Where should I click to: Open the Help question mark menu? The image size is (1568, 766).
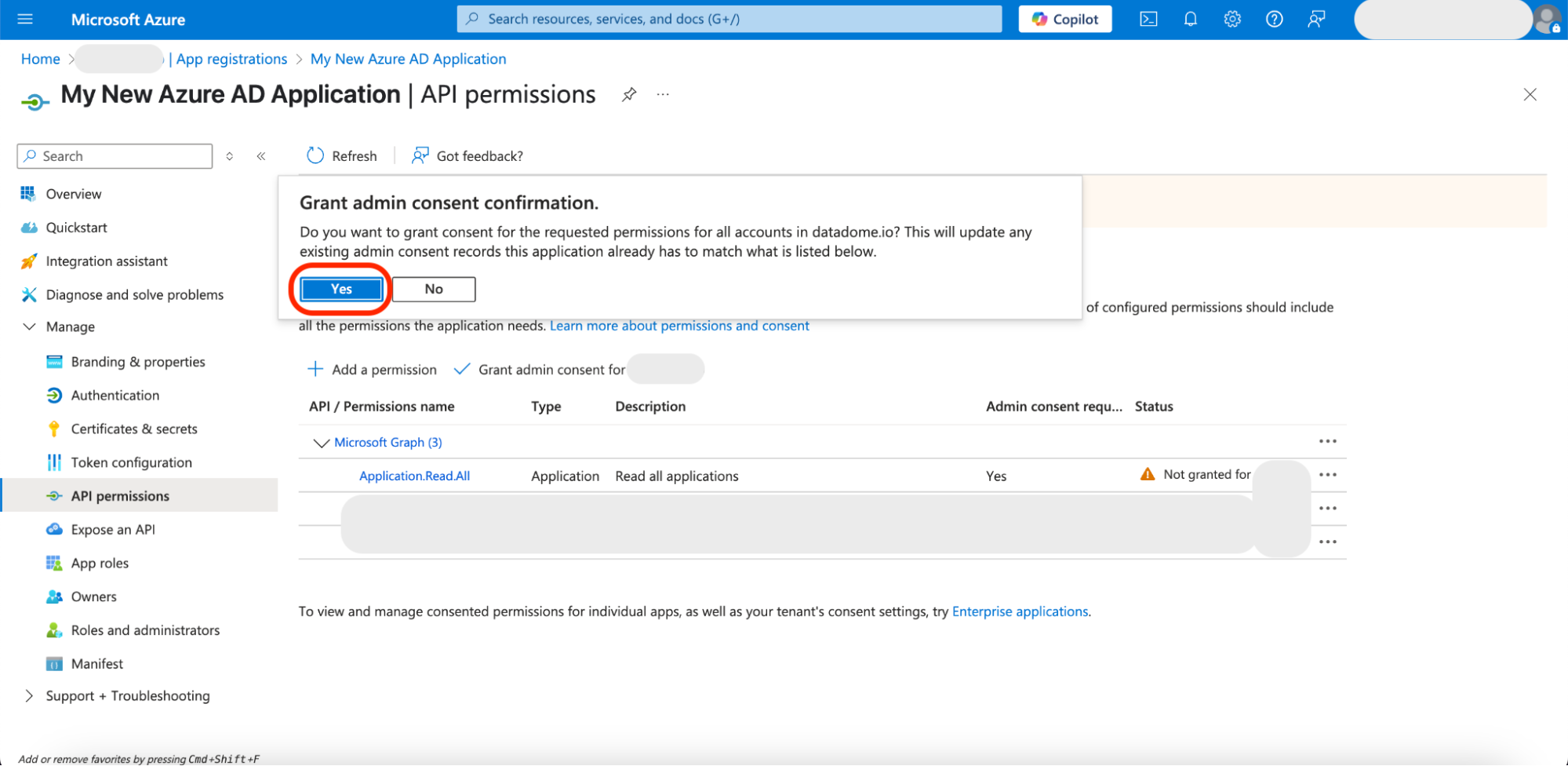(1275, 19)
